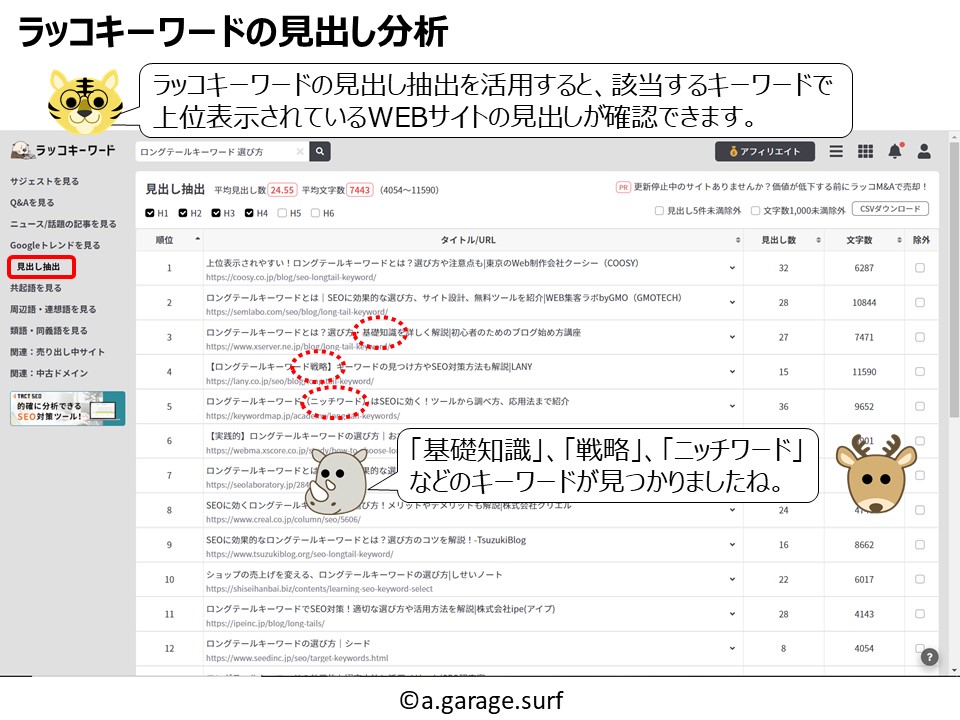This screenshot has width=960, height=720.
Task: Open サジェストを見る in sidebar
Action: point(44,181)
